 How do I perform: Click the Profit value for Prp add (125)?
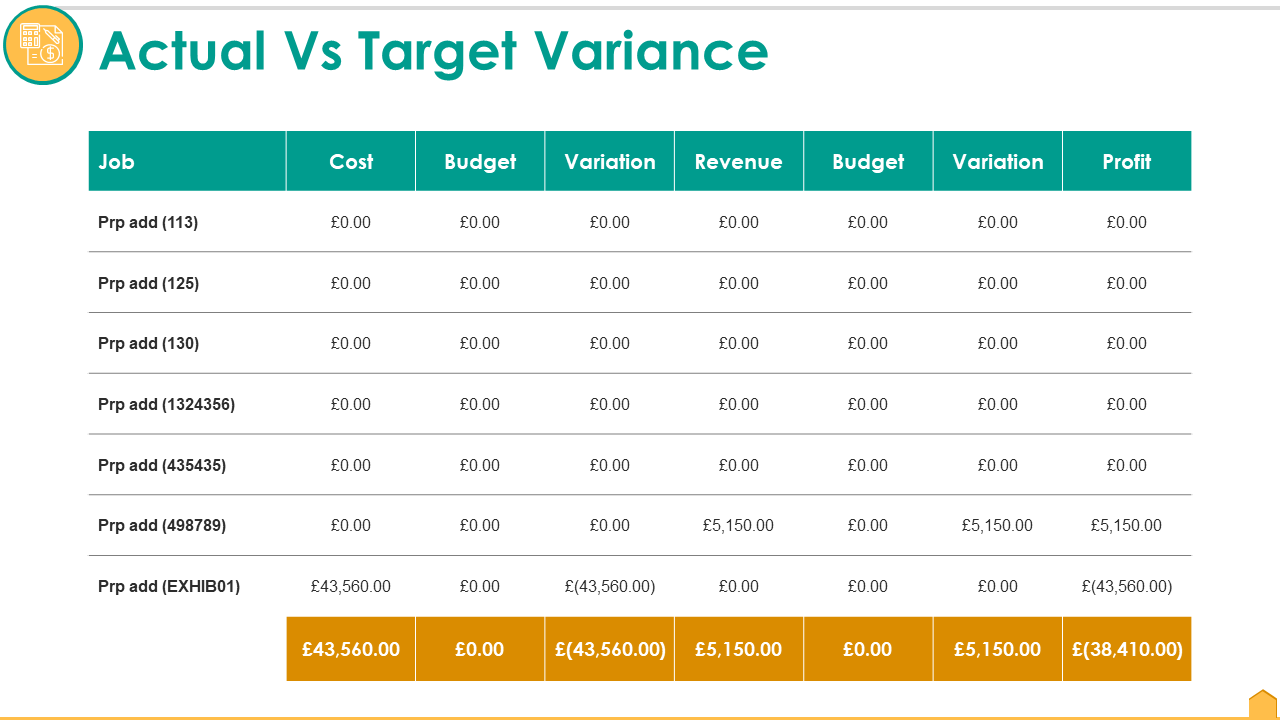click(1127, 283)
